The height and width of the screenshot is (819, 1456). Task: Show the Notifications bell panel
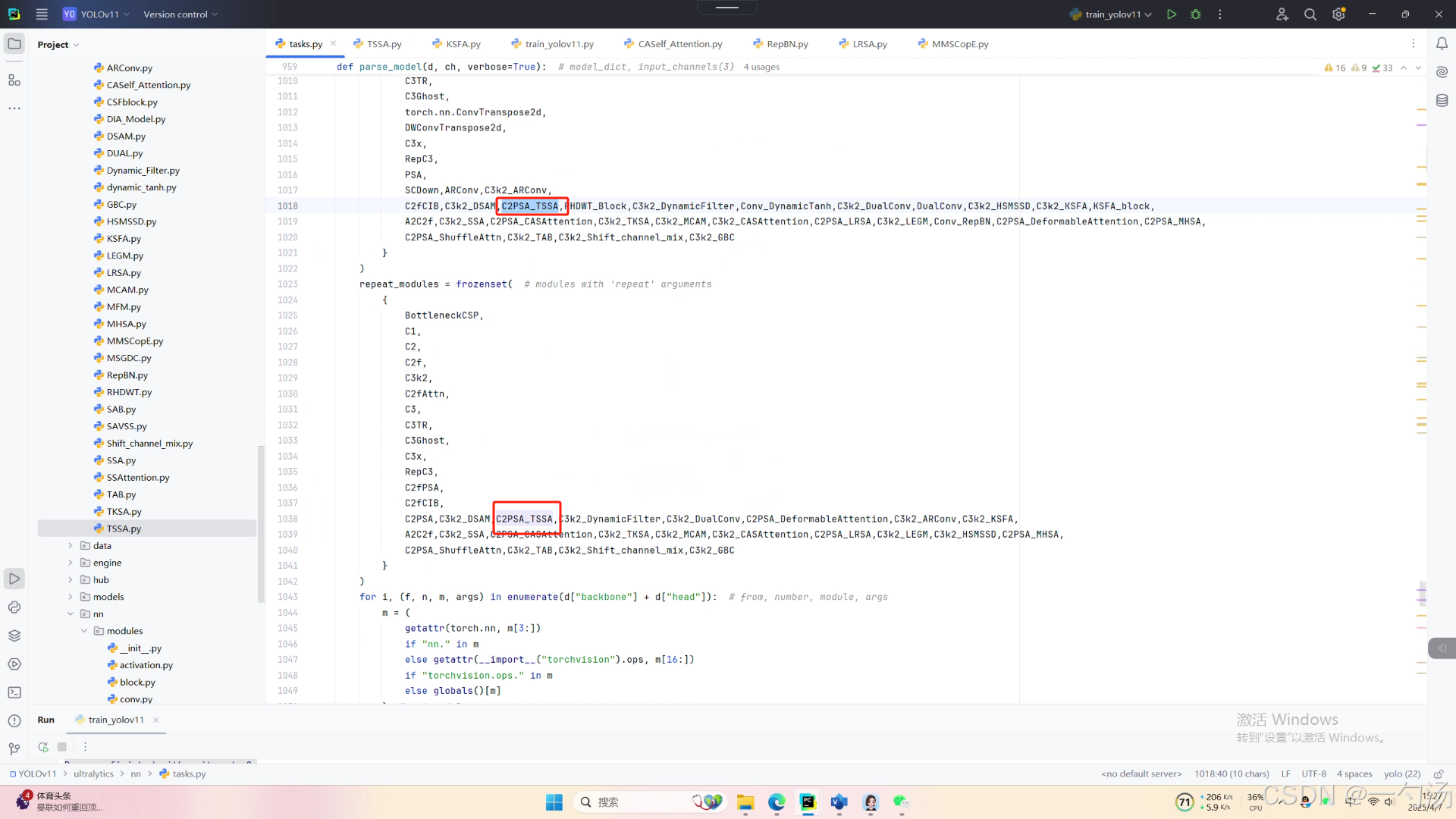[1442, 44]
